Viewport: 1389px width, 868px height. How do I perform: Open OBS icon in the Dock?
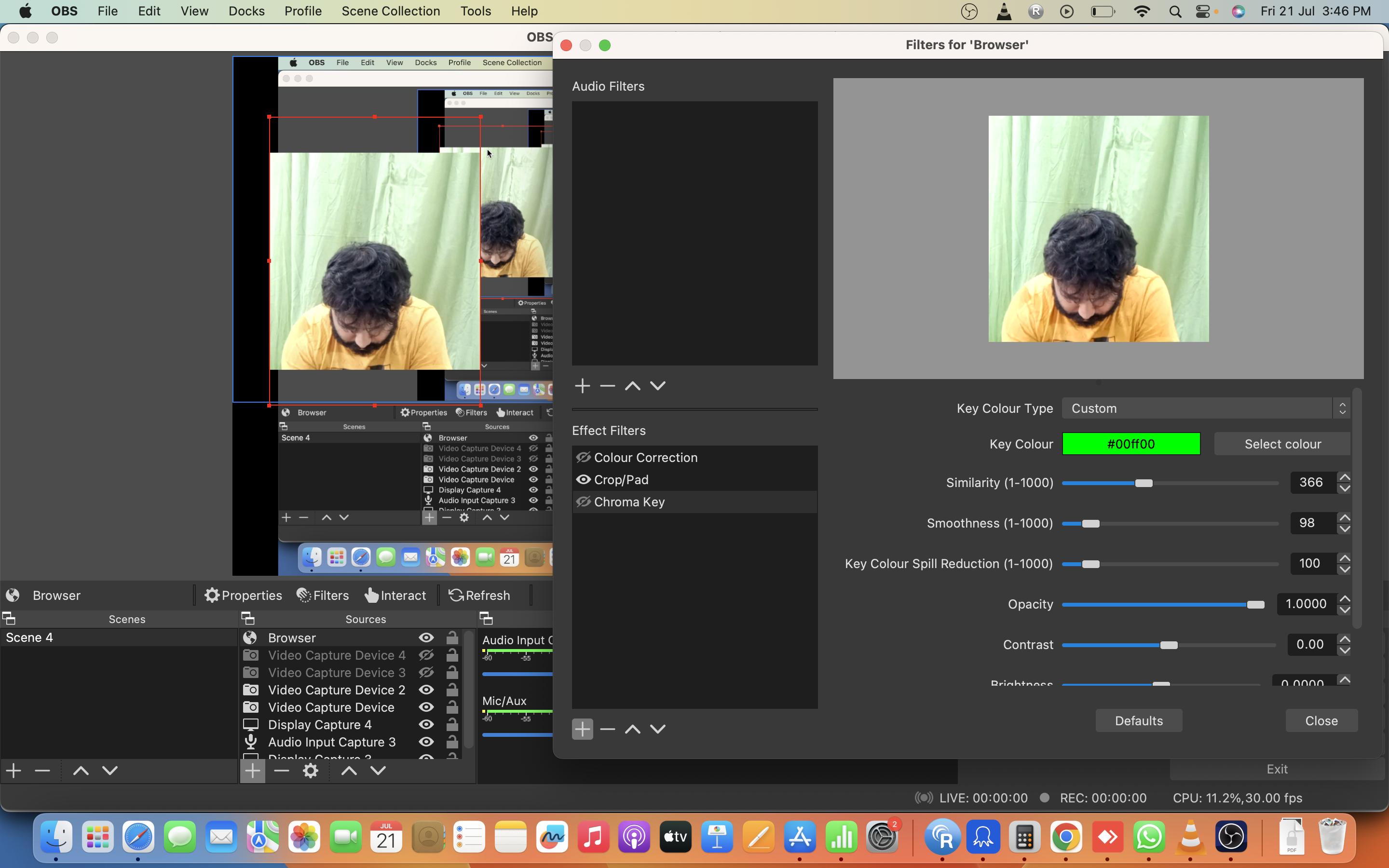pos(1231,838)
